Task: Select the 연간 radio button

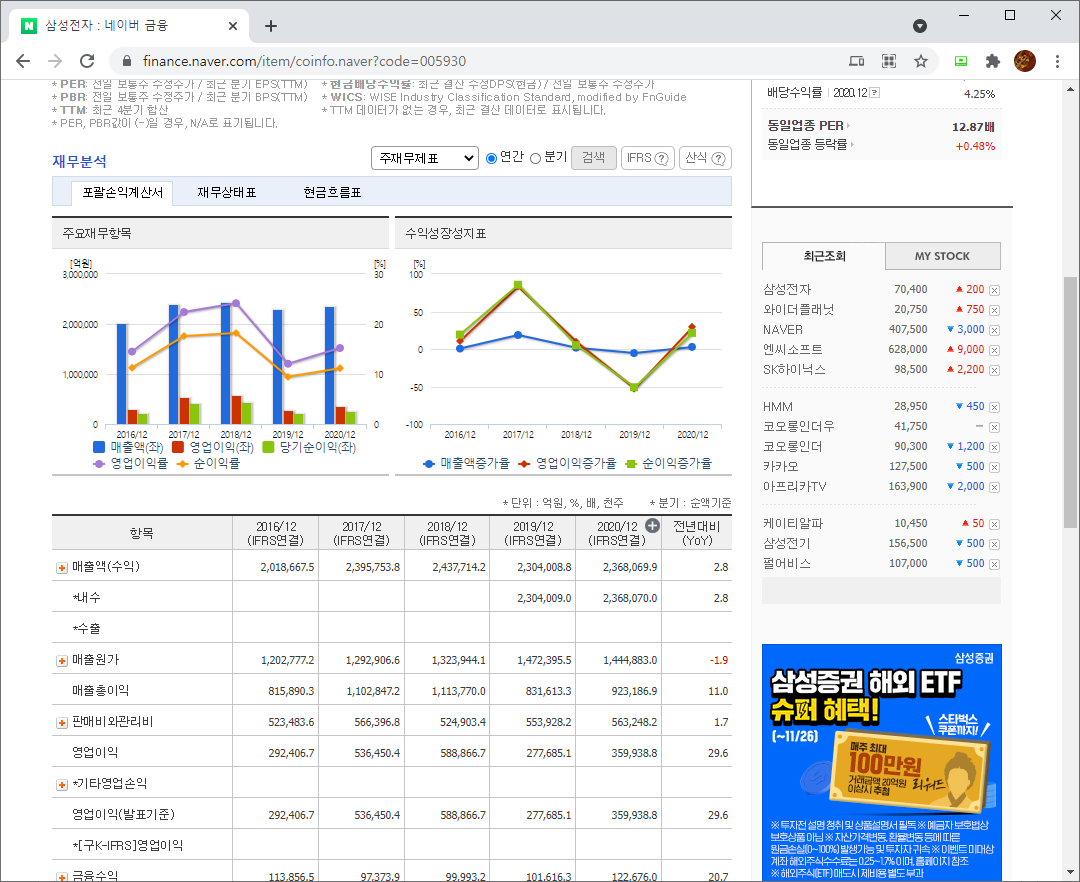Action: pos(491,158)
